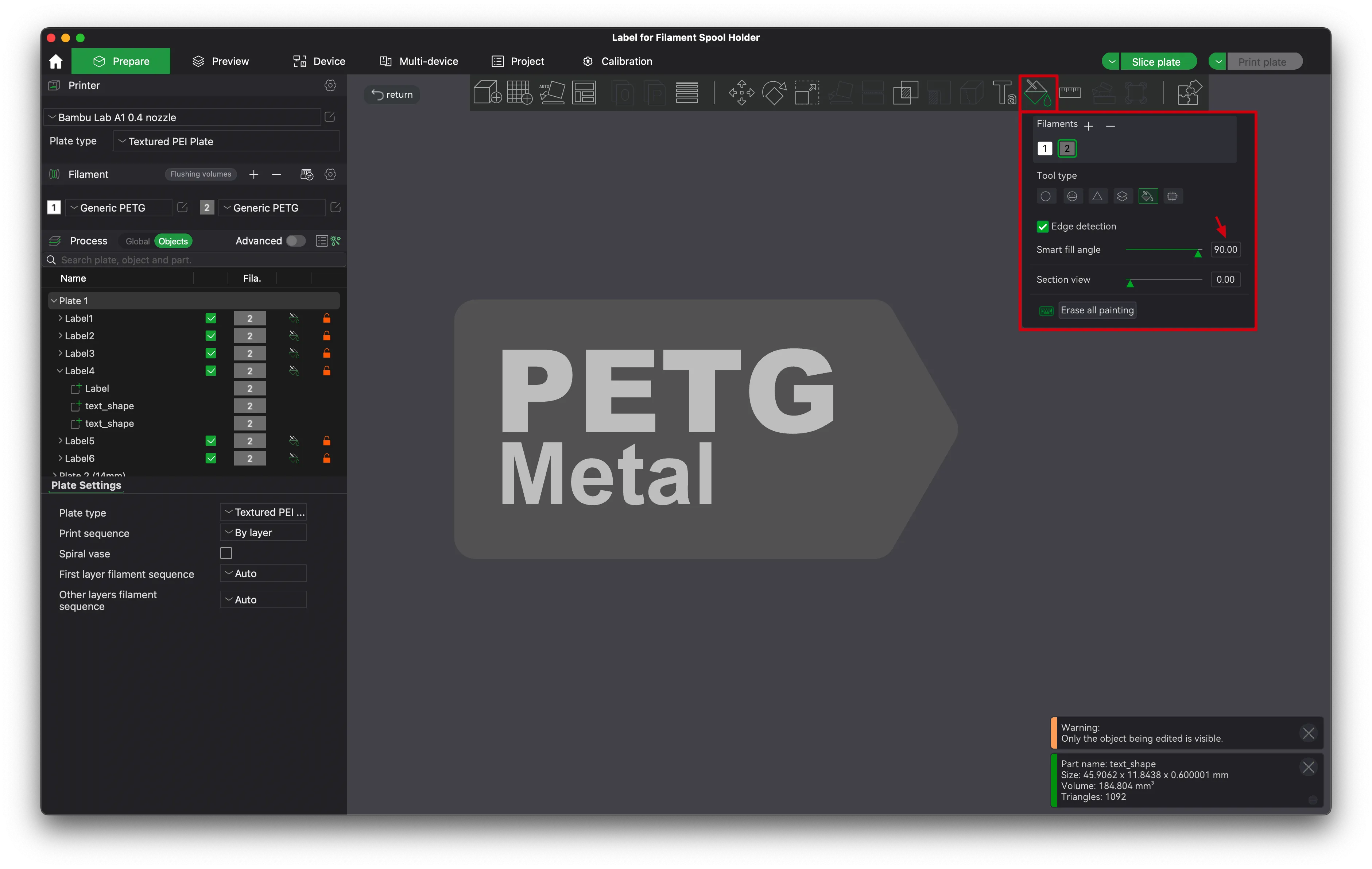The image size is (1372, 869).
Task: Select the Rotate tool in toolbar
Action: coord(774,92)
